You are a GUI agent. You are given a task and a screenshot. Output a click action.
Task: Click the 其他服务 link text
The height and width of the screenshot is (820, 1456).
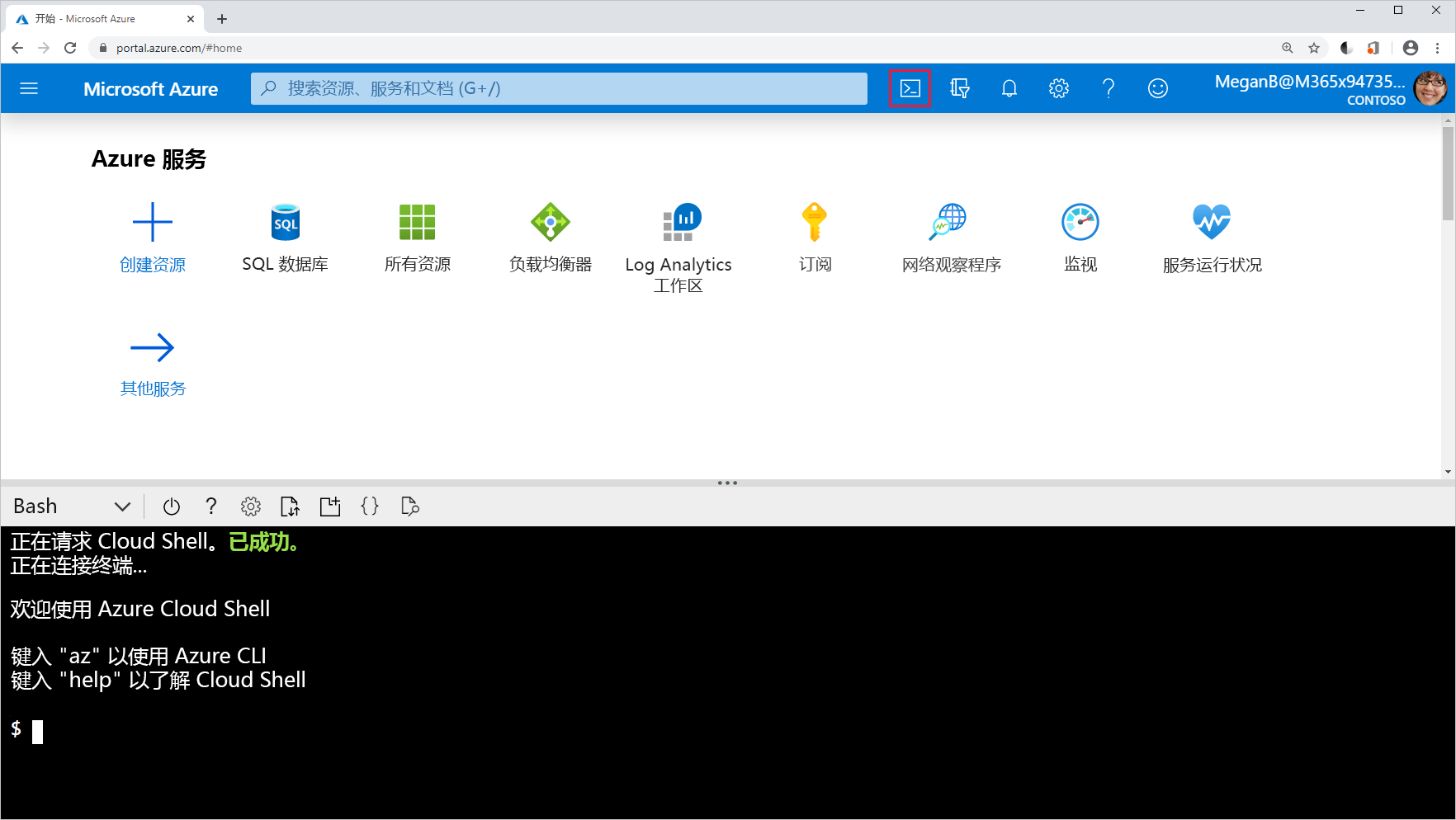[153, 389]
